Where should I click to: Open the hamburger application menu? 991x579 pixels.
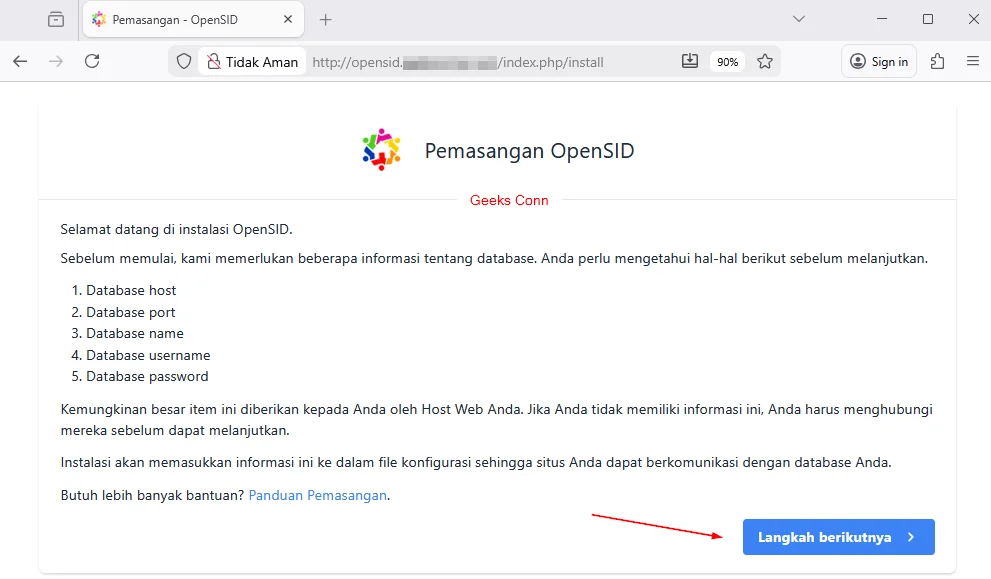point(972,61)
